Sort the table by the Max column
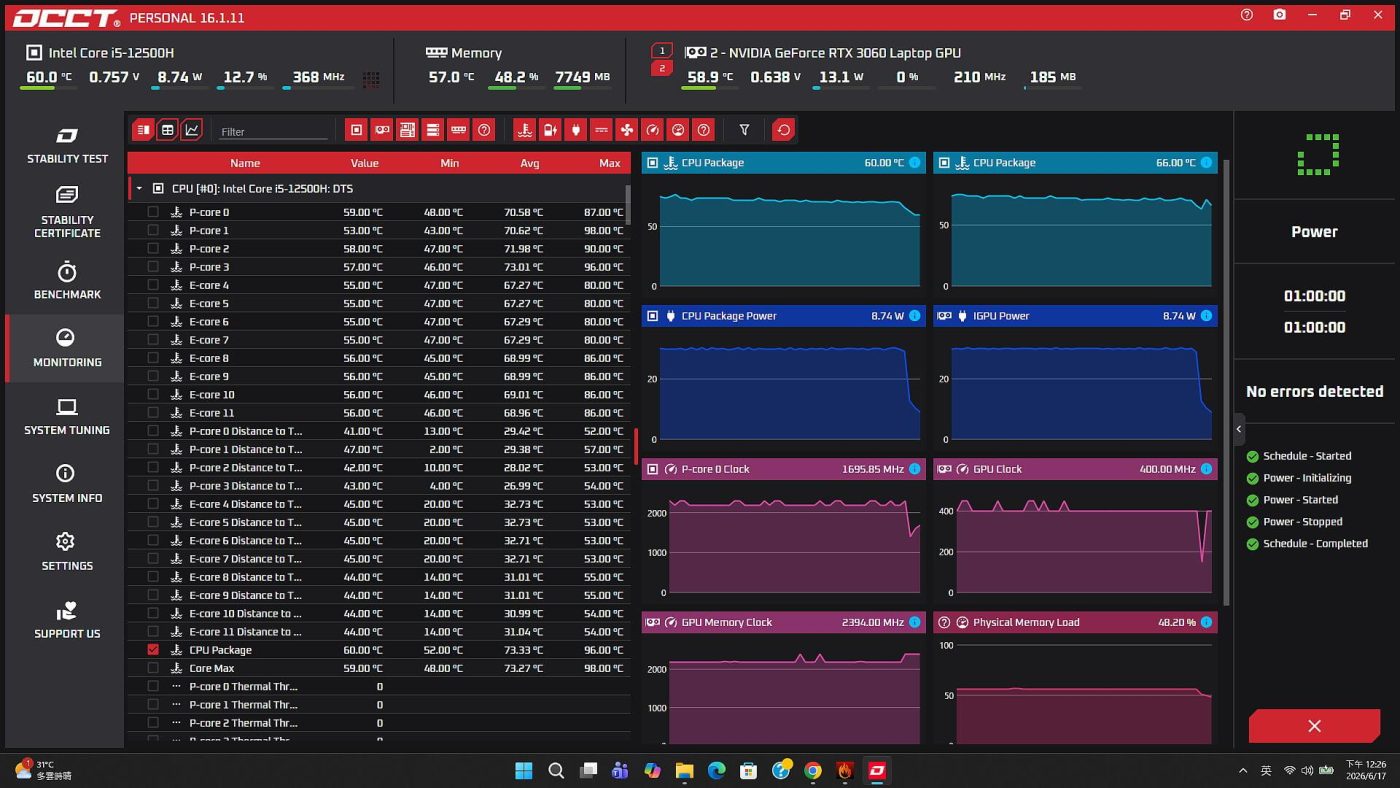1400x788 pixels. click(x=610, y=163)
